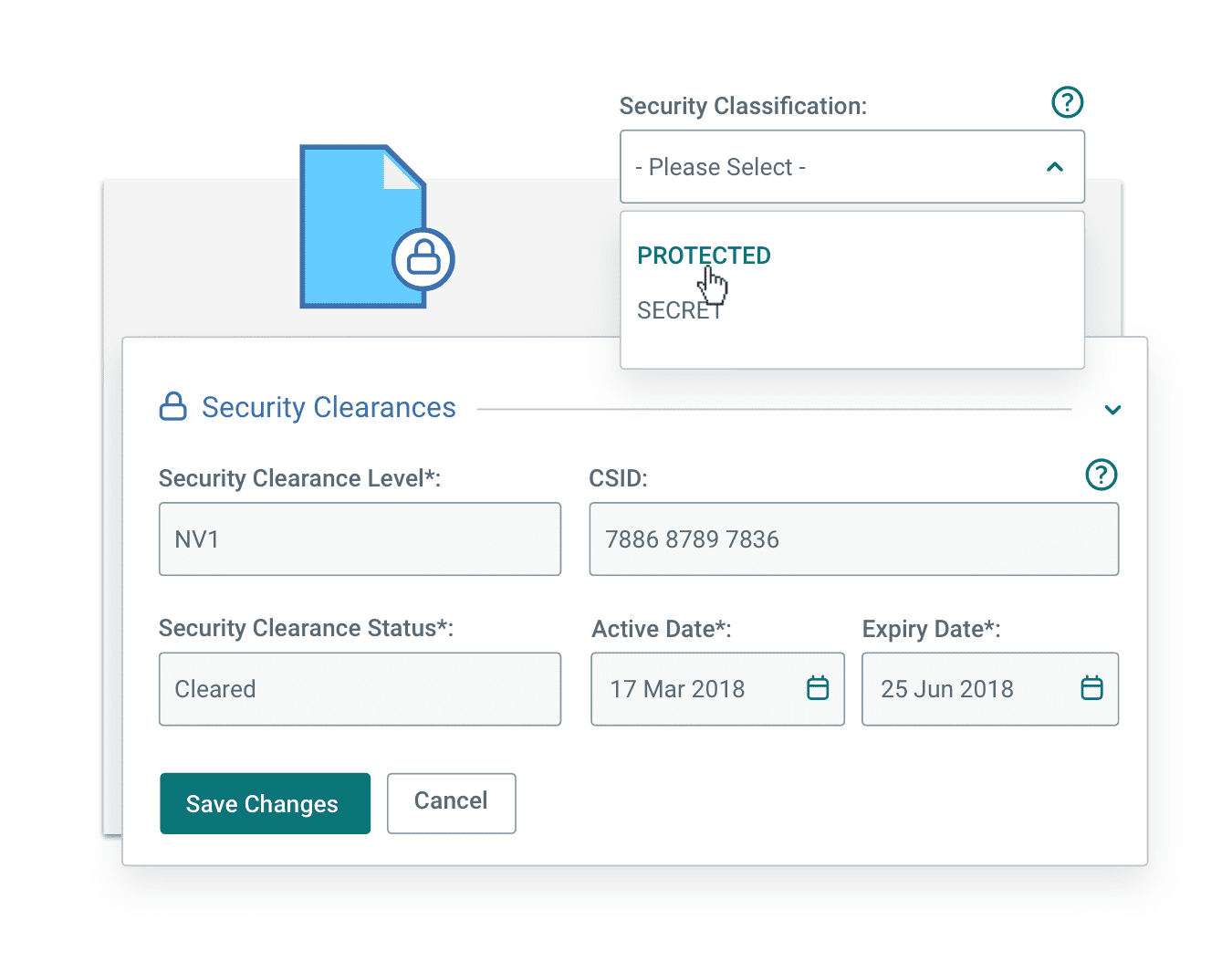Image resolution: width=1232 pixels, height=962 pixels.
Task: Click the Security Clearances heading text
Action: [329, 407]
